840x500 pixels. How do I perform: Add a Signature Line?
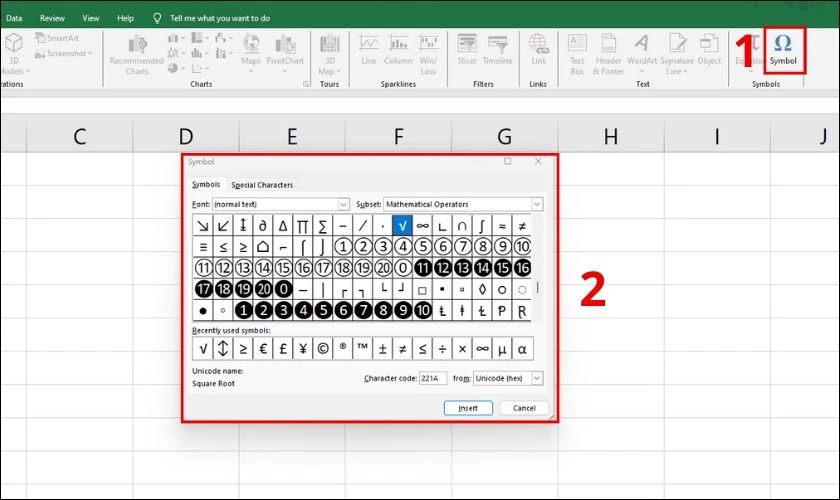677,55
